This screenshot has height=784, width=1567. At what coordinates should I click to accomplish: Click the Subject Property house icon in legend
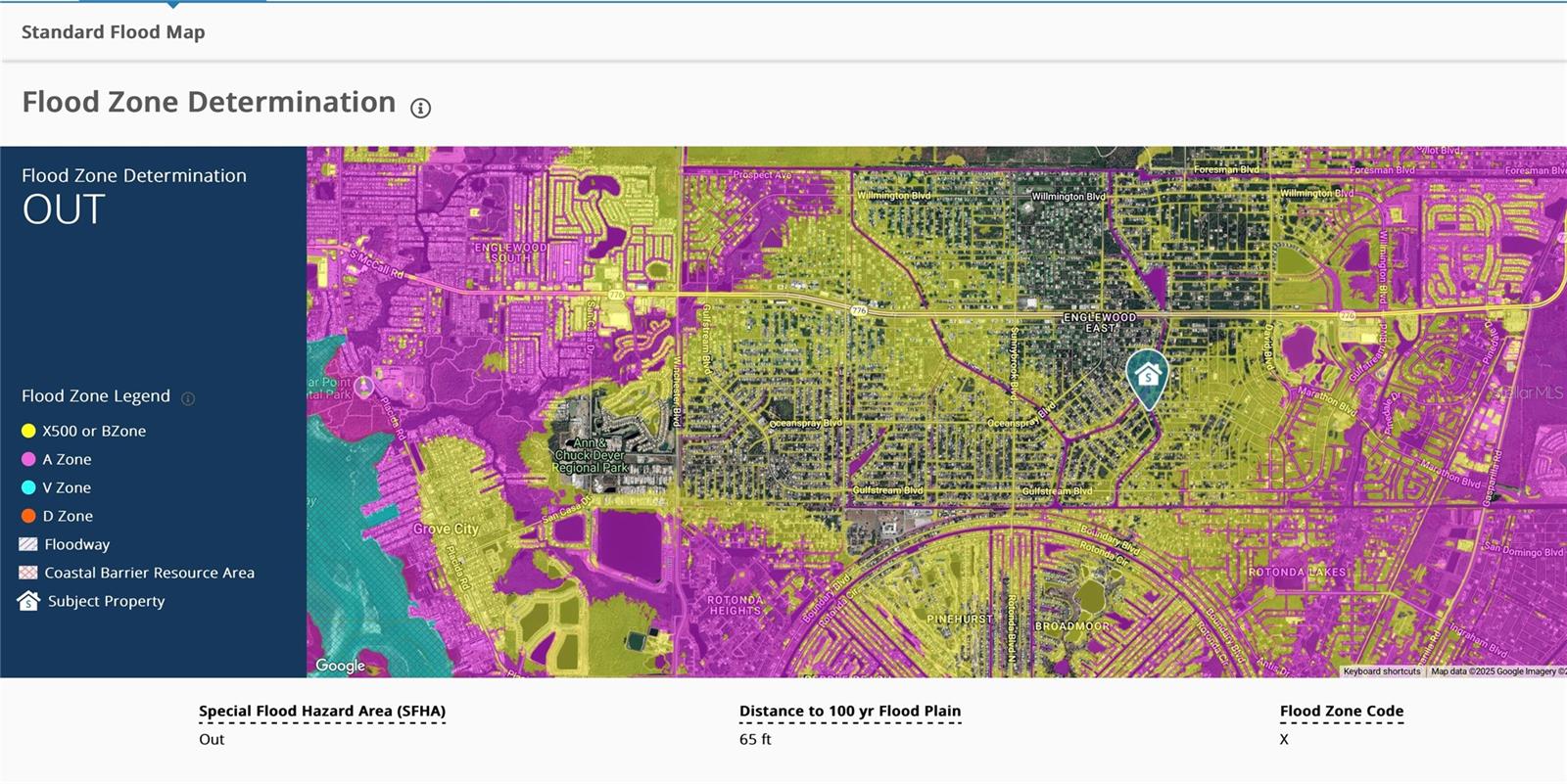pyautogui.click(x=28, y=601)
